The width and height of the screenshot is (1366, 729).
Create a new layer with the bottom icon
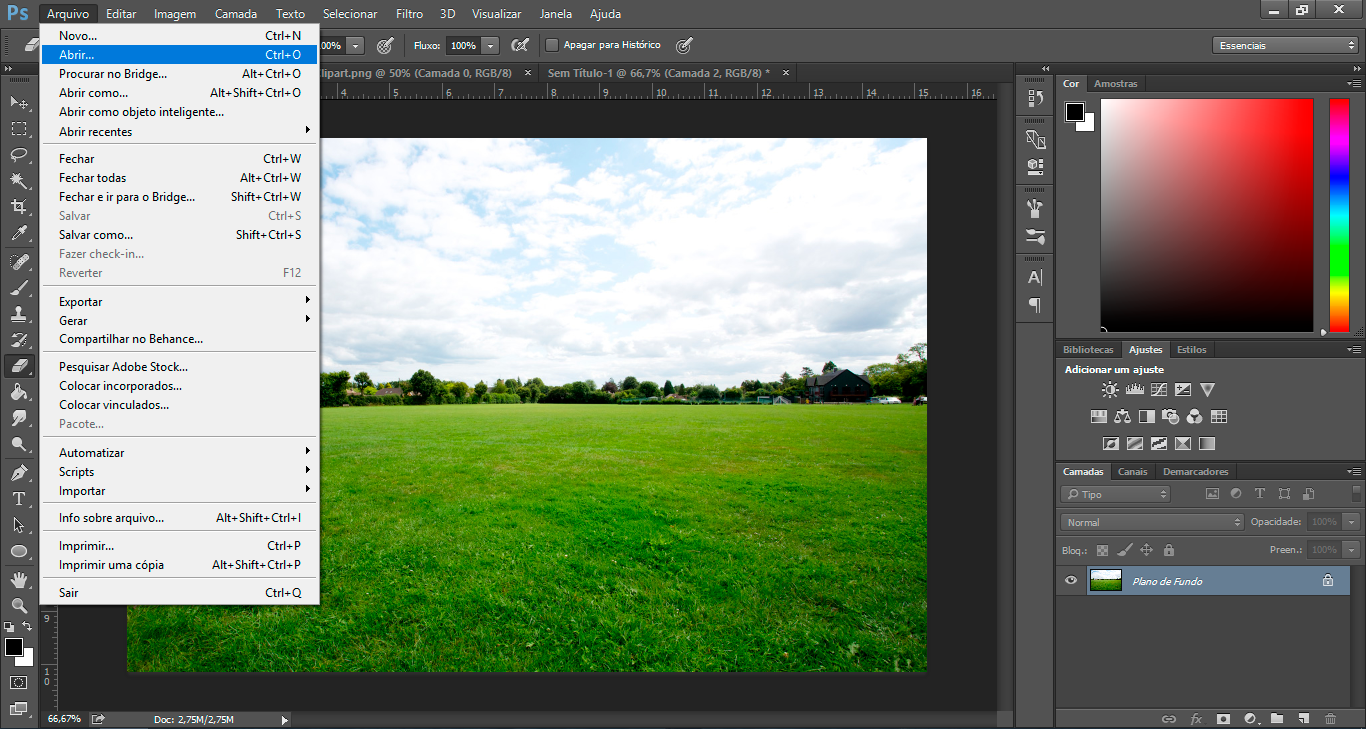tap(1303, 718)
